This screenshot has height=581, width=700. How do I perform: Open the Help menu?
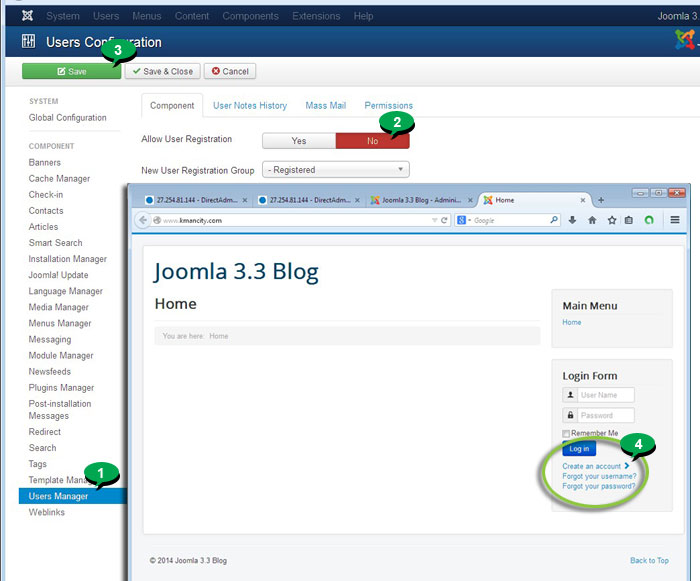point(363,16)
